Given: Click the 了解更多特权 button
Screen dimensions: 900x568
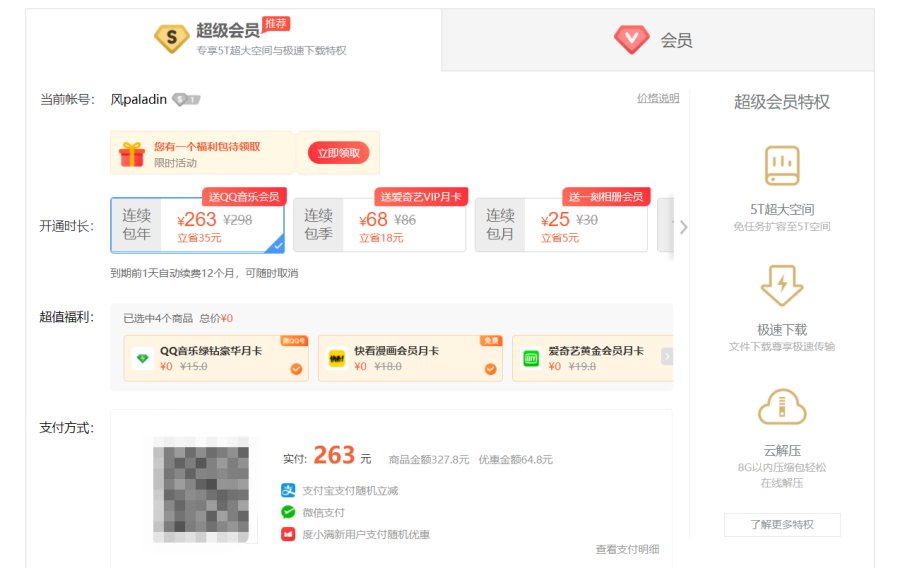Looking at the screenshot, I should point(782,524).
